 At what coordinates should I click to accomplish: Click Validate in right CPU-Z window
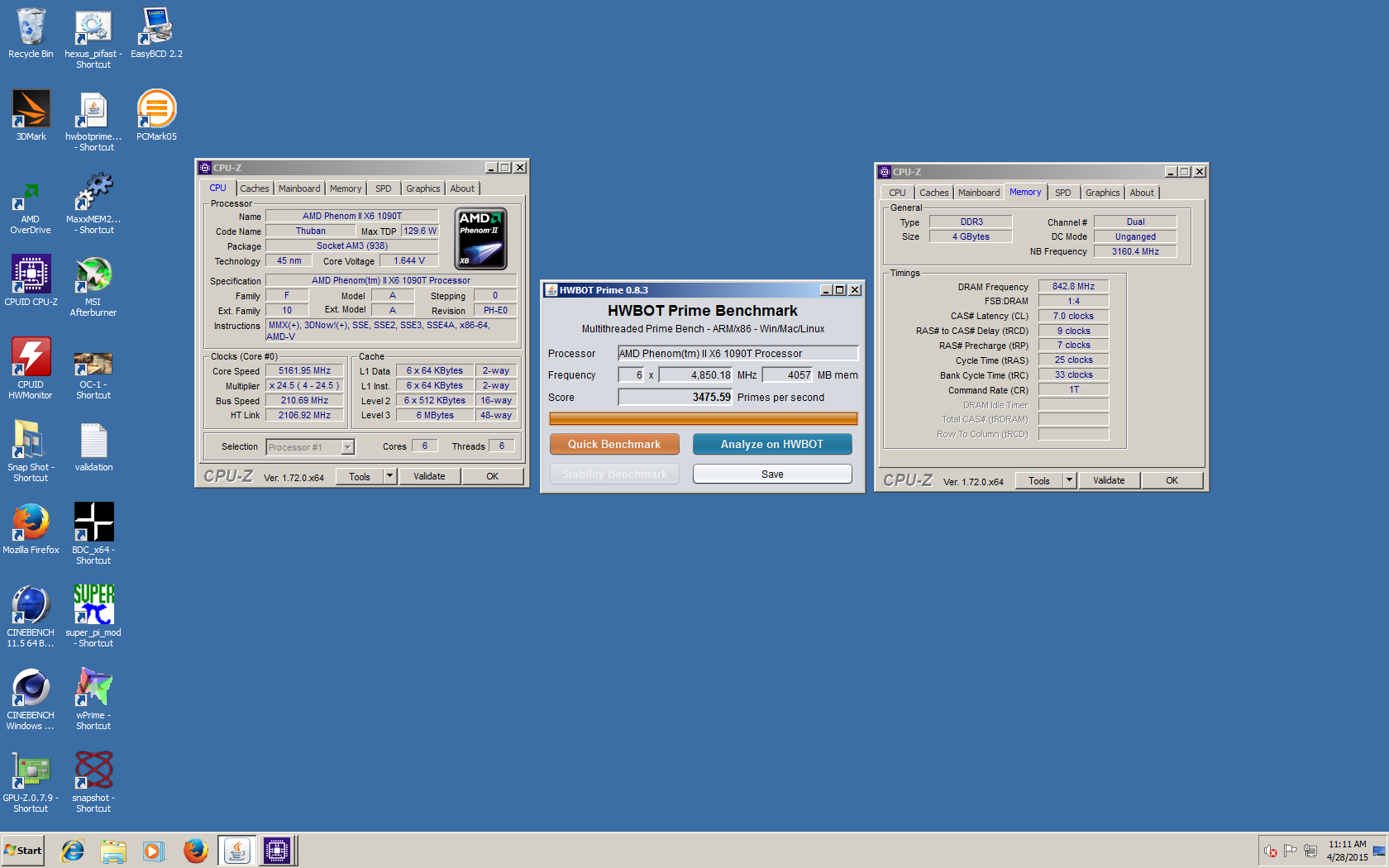pyautogui.click(x=1109, y=480)
